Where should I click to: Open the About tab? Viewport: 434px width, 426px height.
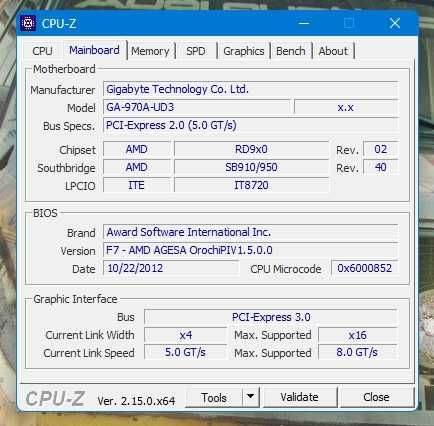click(333, 51)
